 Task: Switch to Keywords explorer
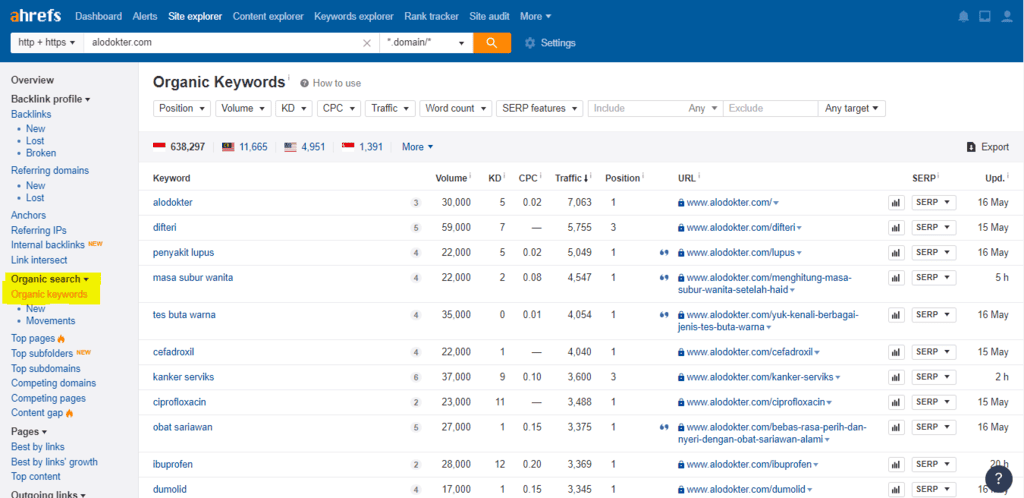pyautogui.click(x=354, y=16)
